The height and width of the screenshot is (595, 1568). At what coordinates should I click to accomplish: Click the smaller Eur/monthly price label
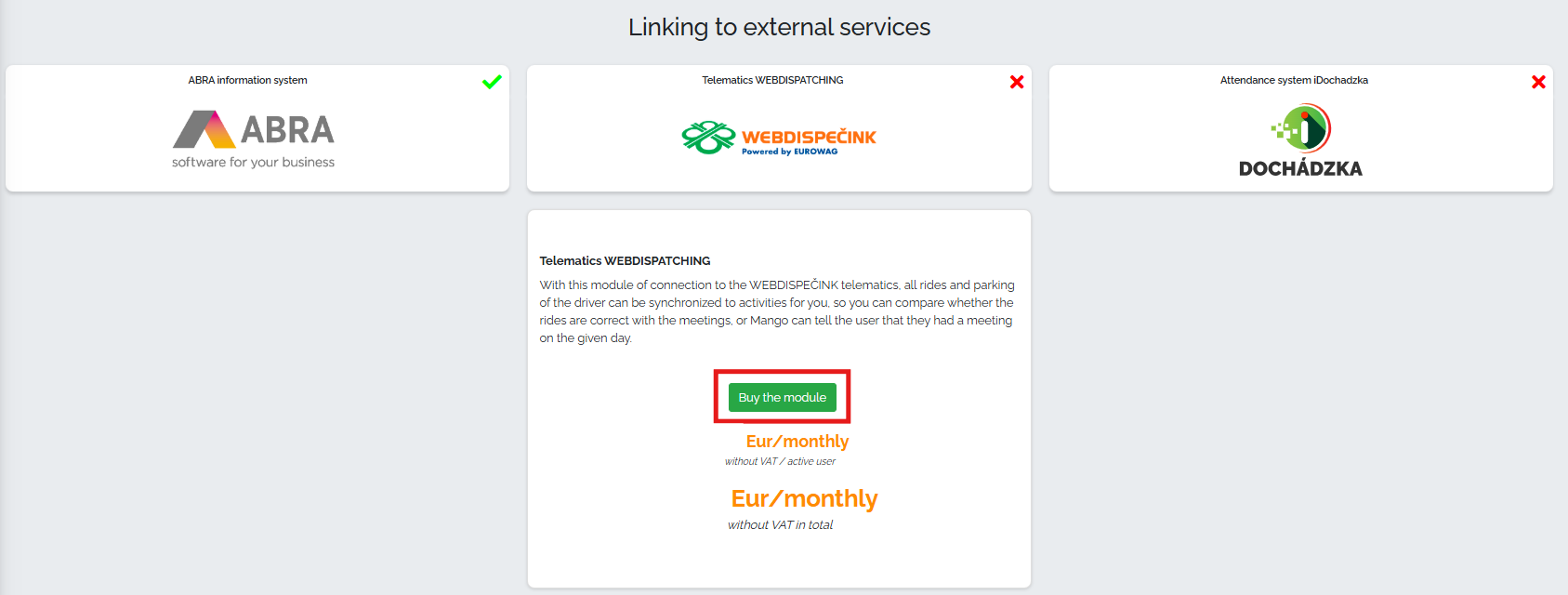point(797,442)
